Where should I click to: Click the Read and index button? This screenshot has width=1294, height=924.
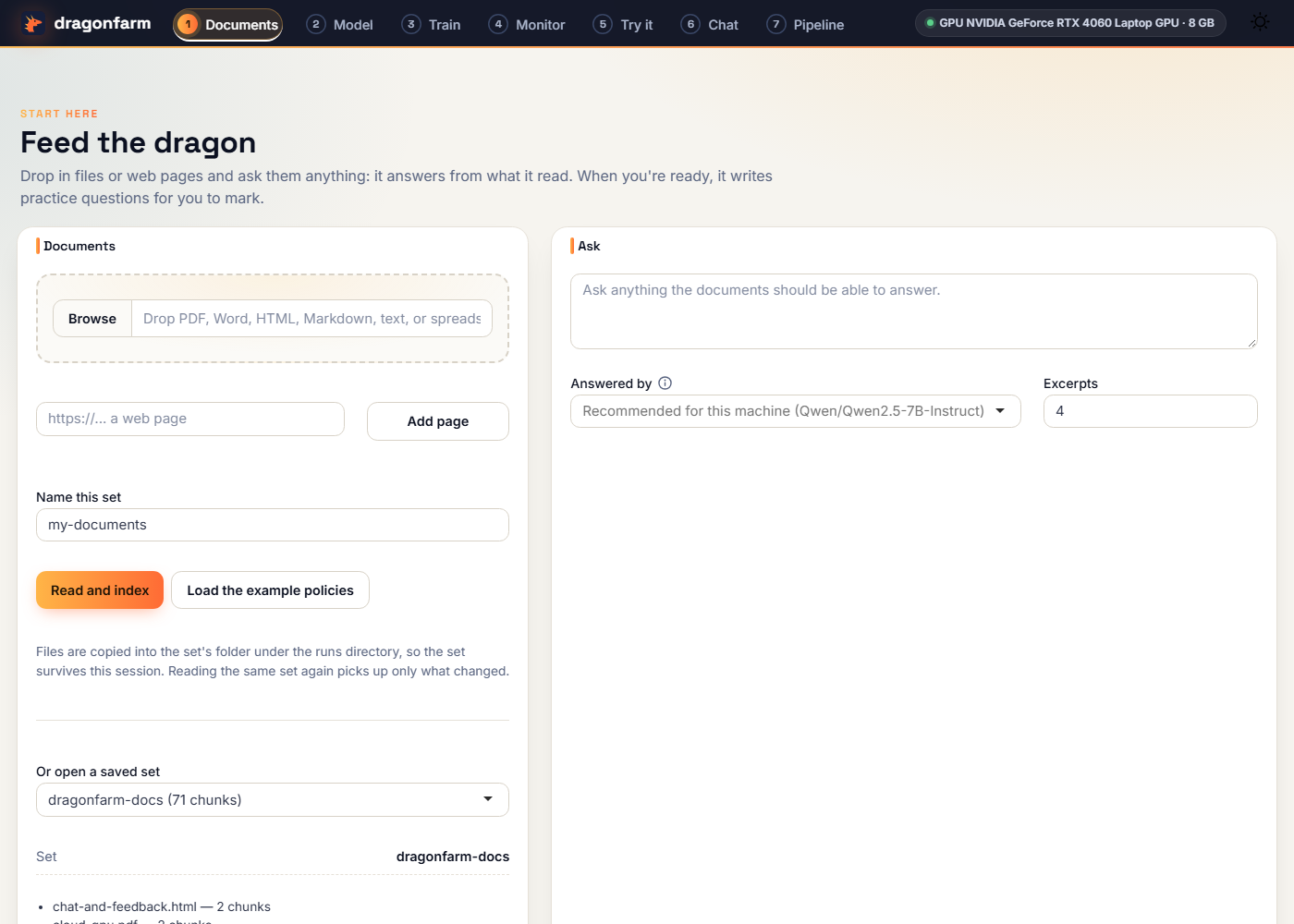100,590
